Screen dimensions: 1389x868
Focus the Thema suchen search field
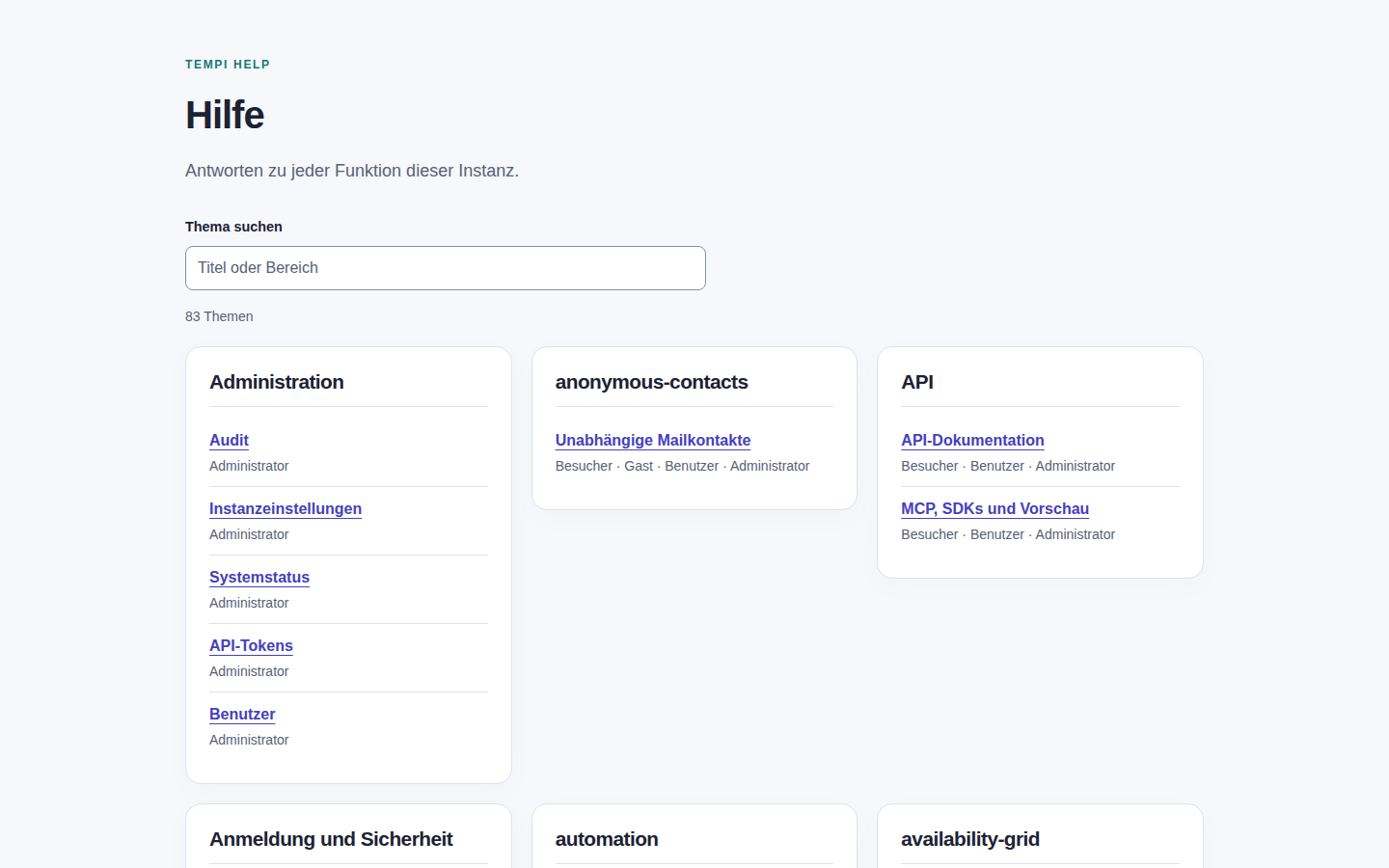(446, 268)
